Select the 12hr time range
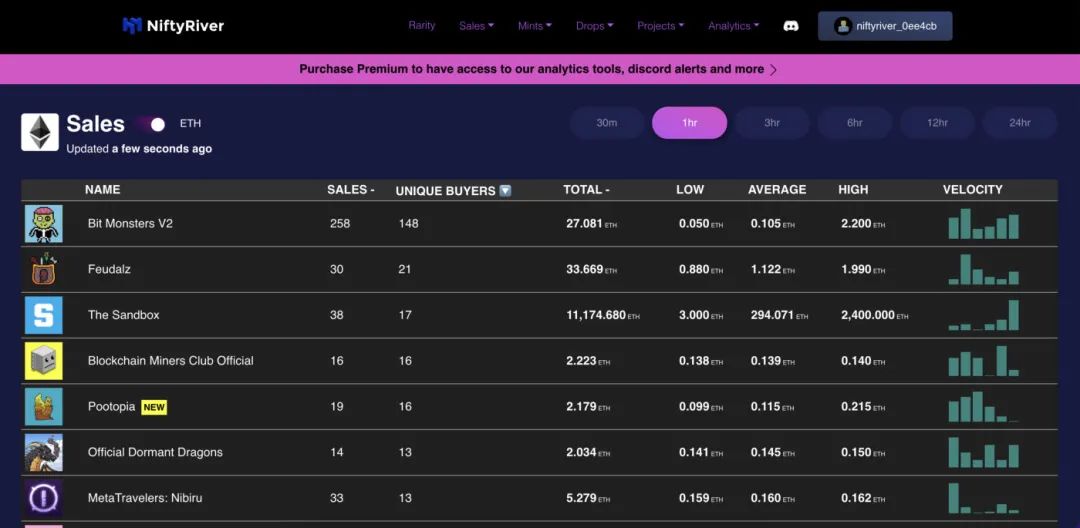The height and width of the screenshot is (528, 1080). click(x=937, y=123)
